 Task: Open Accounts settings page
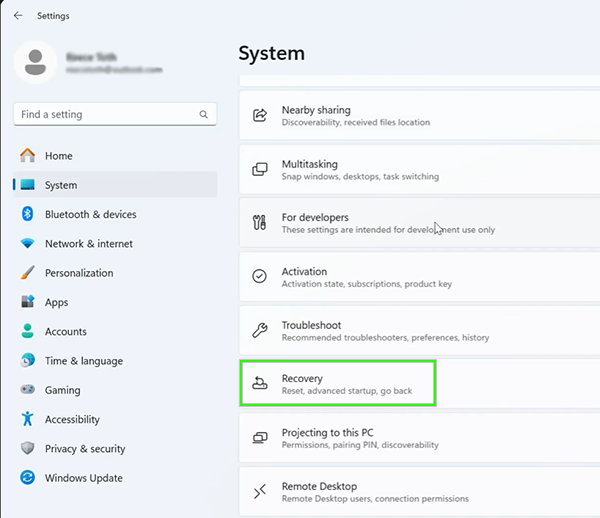(x=115, y=331)
